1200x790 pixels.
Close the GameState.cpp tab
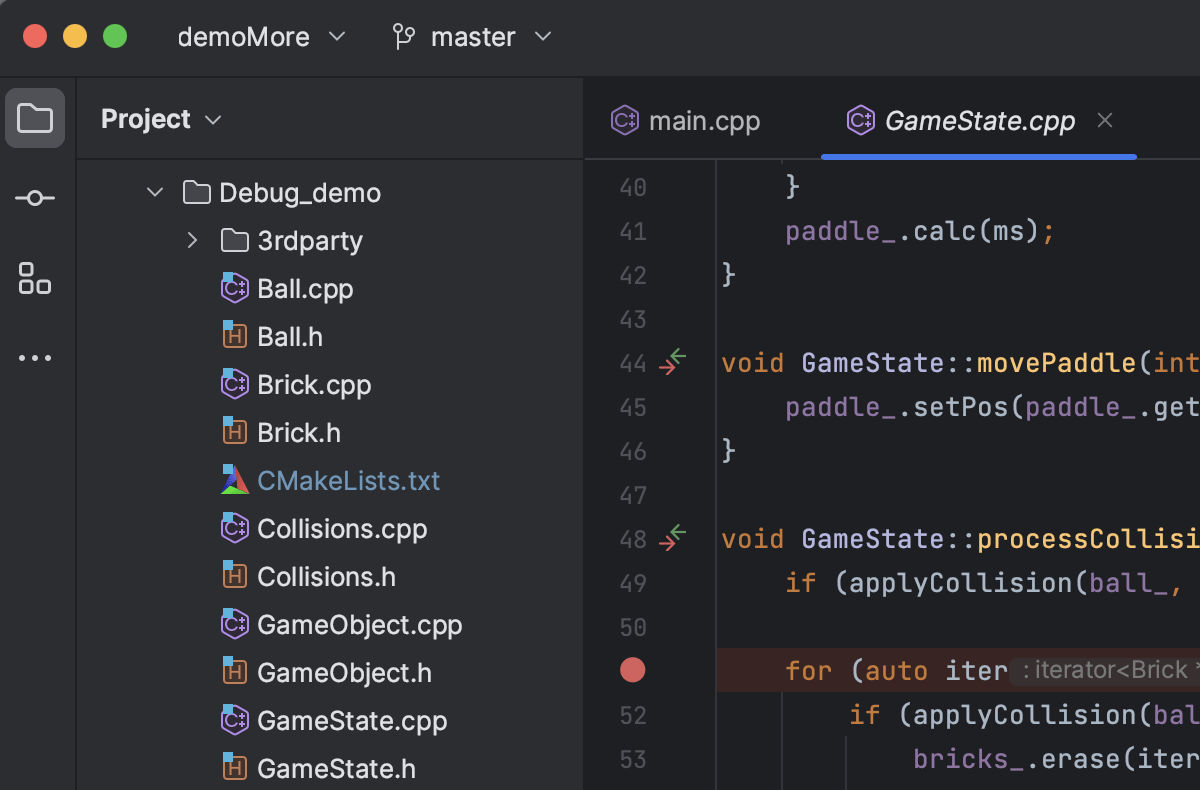click(x=1105, y=121)
